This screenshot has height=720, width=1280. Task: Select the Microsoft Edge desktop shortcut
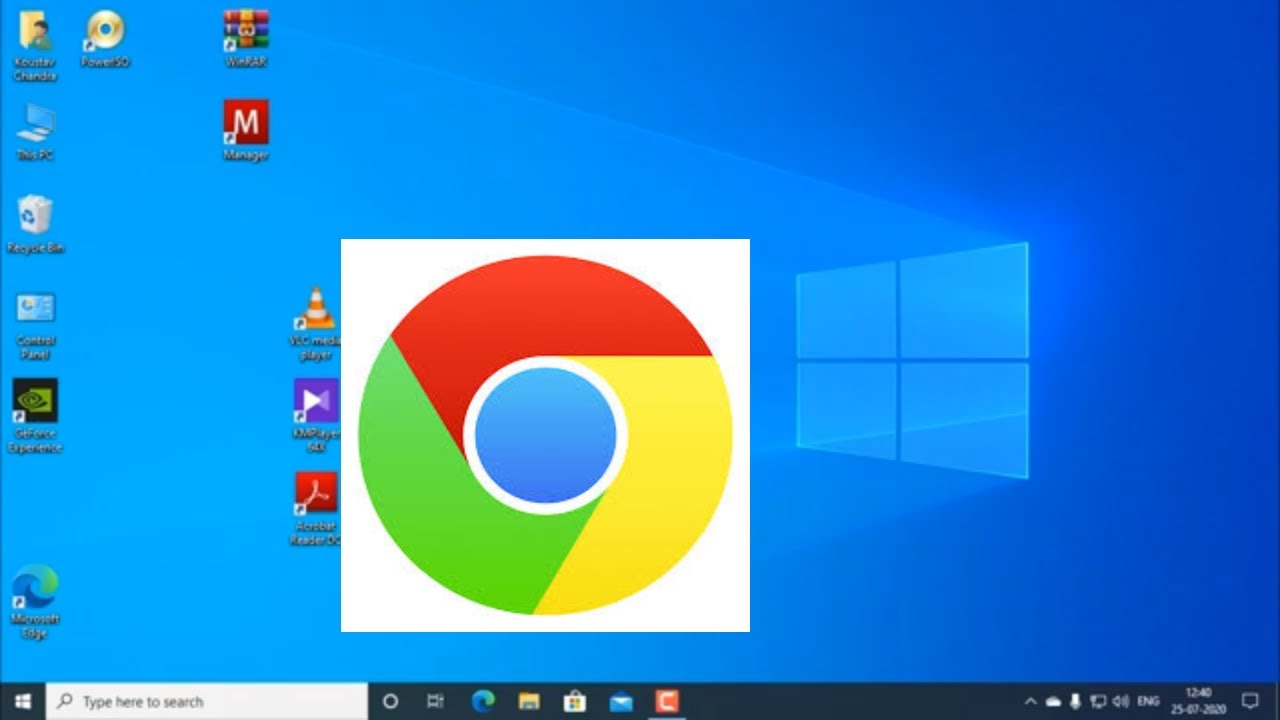tap(35, 602)
